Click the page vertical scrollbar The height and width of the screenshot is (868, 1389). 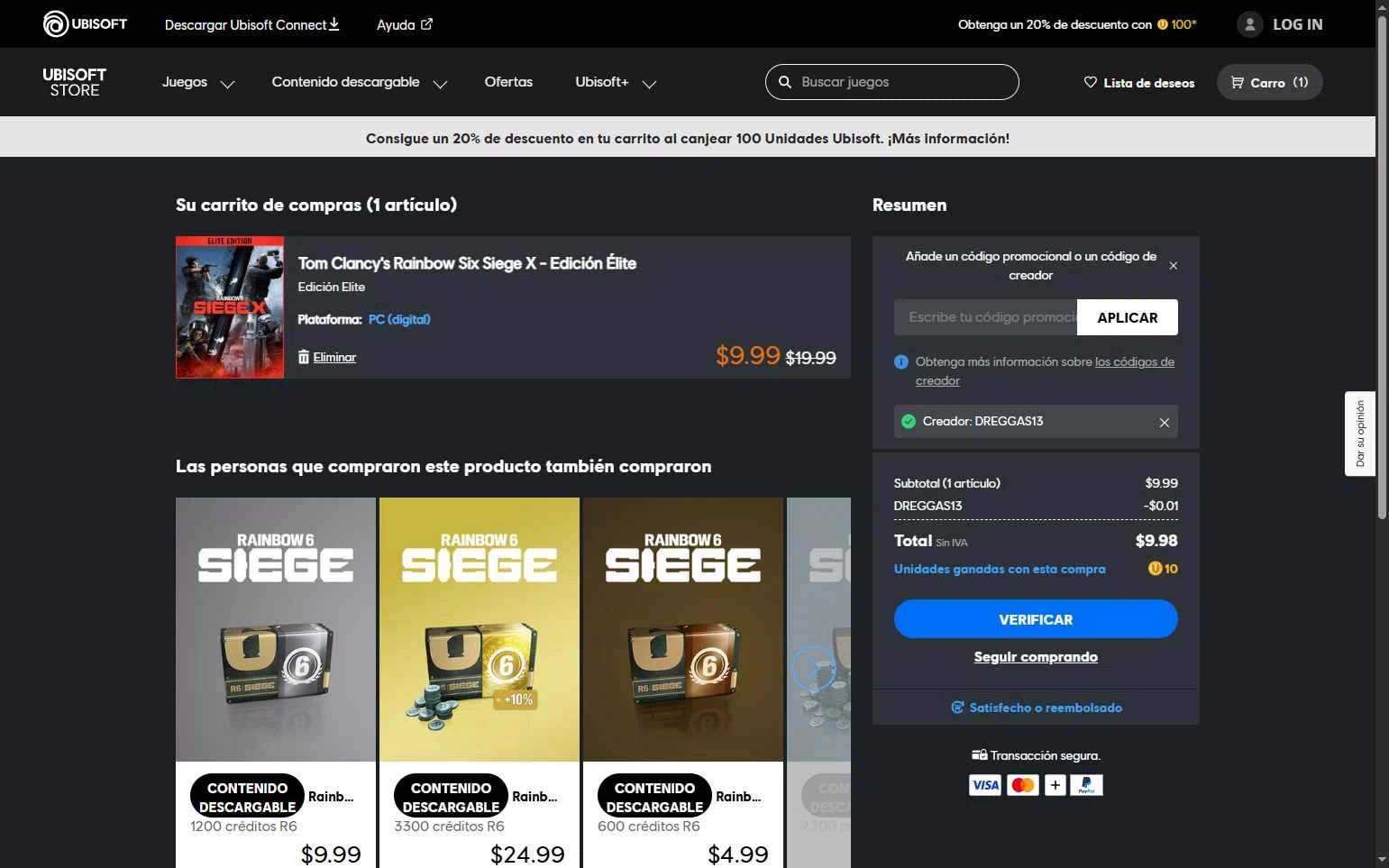[1382, 268]
